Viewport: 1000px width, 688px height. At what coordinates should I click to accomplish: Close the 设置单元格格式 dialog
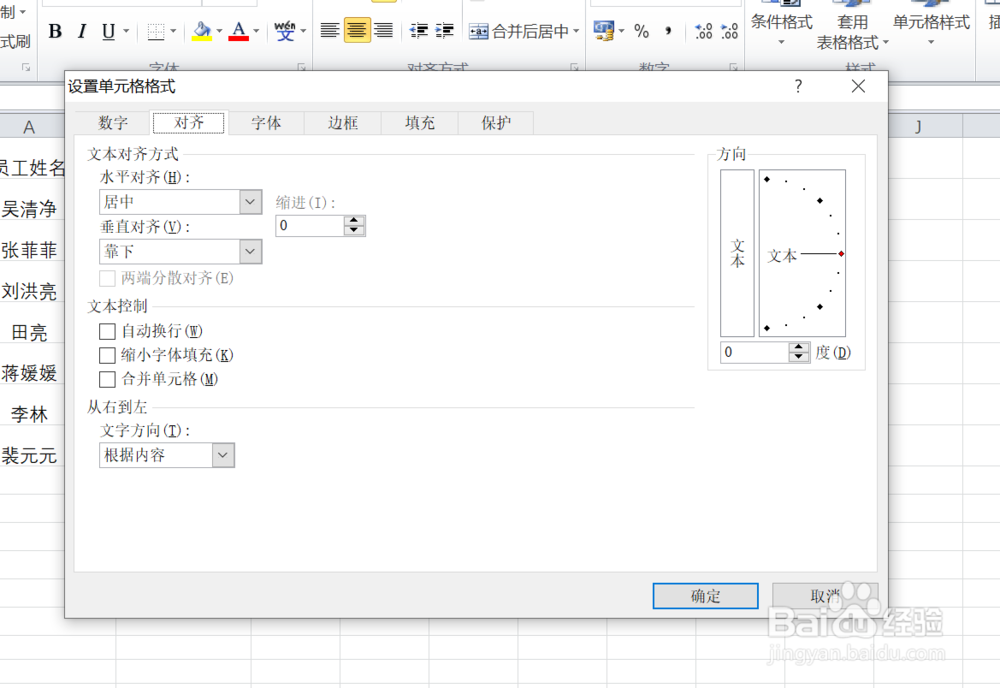coord(858,86)
